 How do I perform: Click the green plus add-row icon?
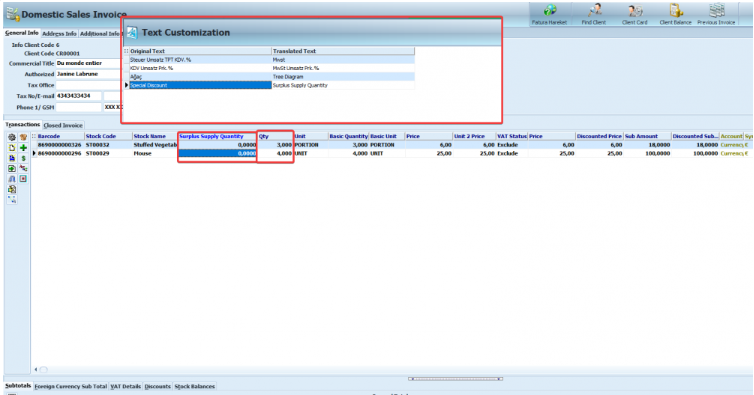point(23,148)
